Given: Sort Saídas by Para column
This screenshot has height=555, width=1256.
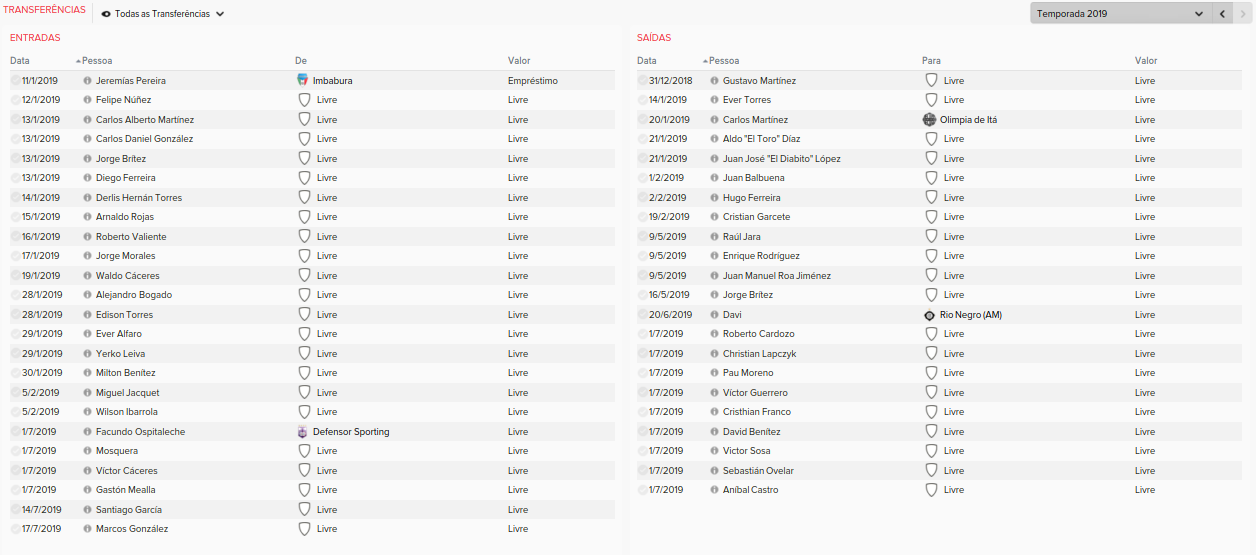Looking at the screenshot, I should click(931, 61).
